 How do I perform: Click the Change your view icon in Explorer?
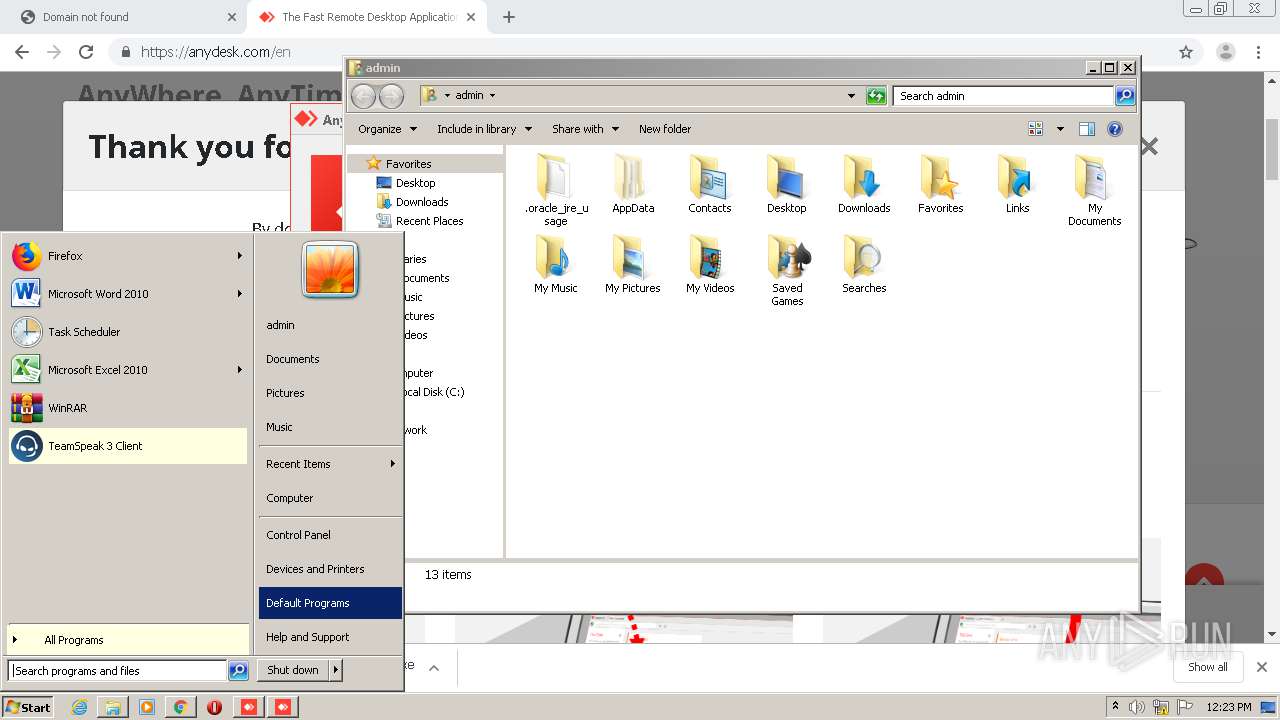[1035, 129]
